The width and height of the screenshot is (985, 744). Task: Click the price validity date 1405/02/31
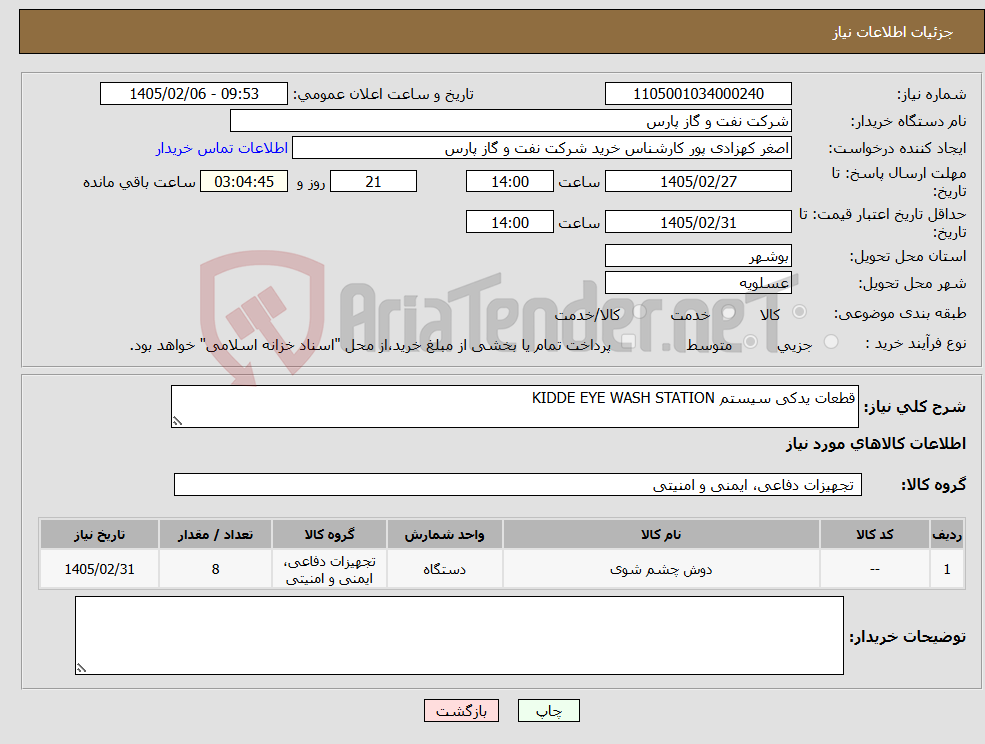click(698, 222)
